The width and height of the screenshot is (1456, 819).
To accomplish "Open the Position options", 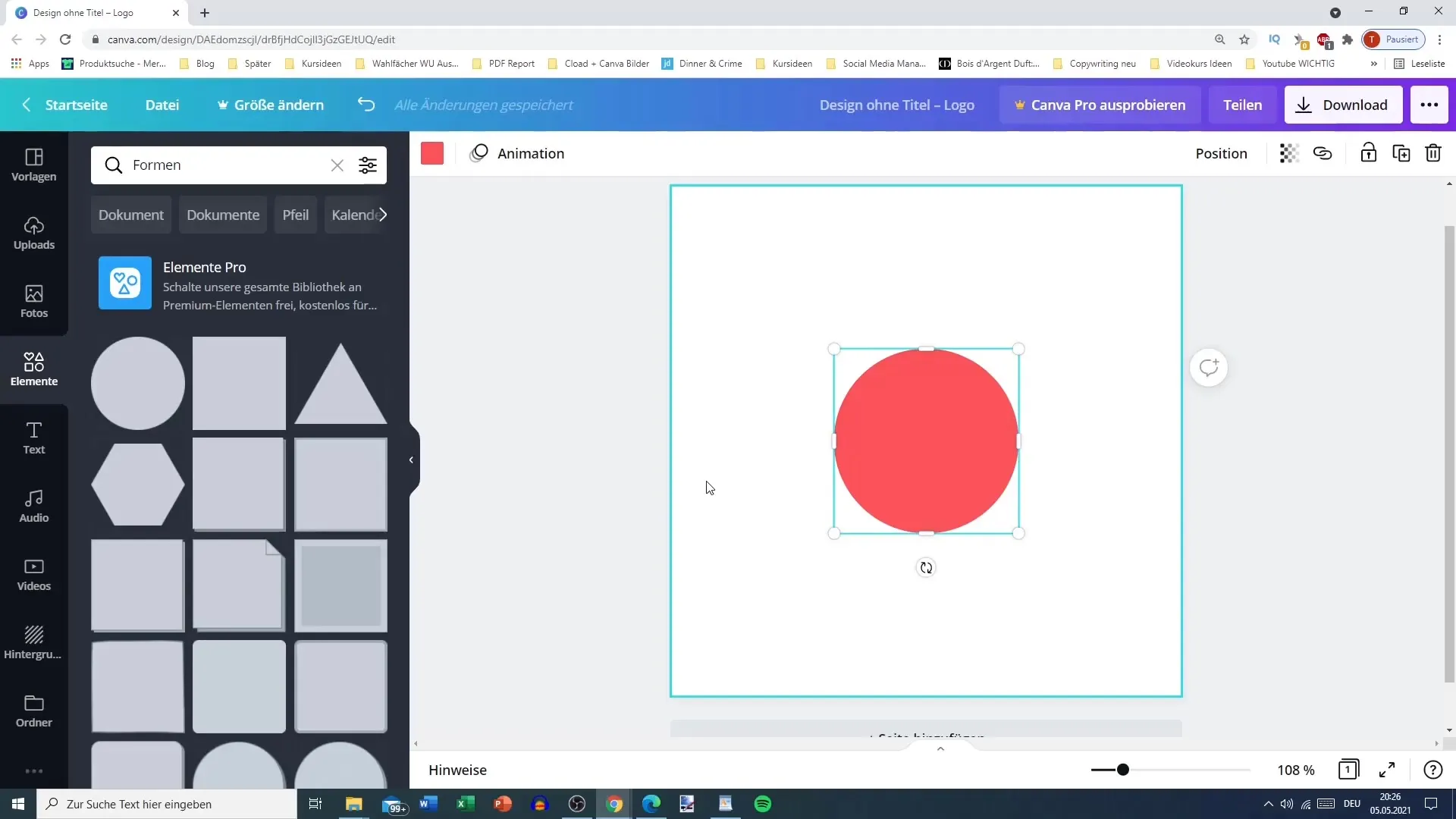I will [x=1221, y=153].
